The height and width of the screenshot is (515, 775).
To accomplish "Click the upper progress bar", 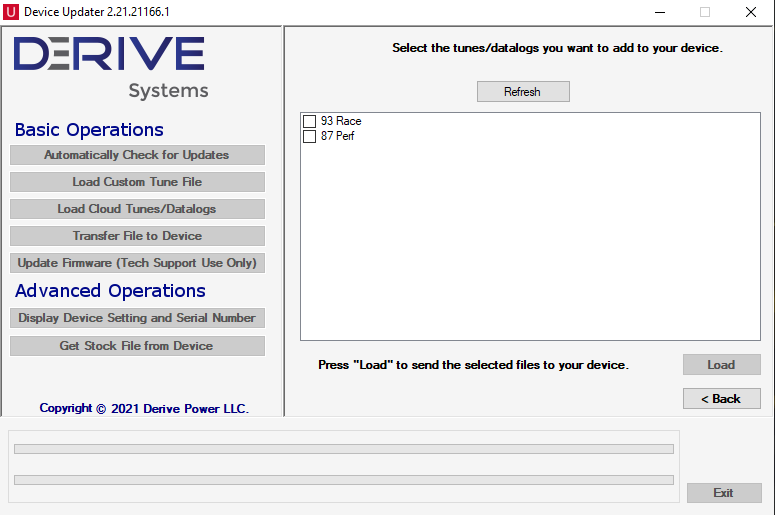I will pos(344,449).
